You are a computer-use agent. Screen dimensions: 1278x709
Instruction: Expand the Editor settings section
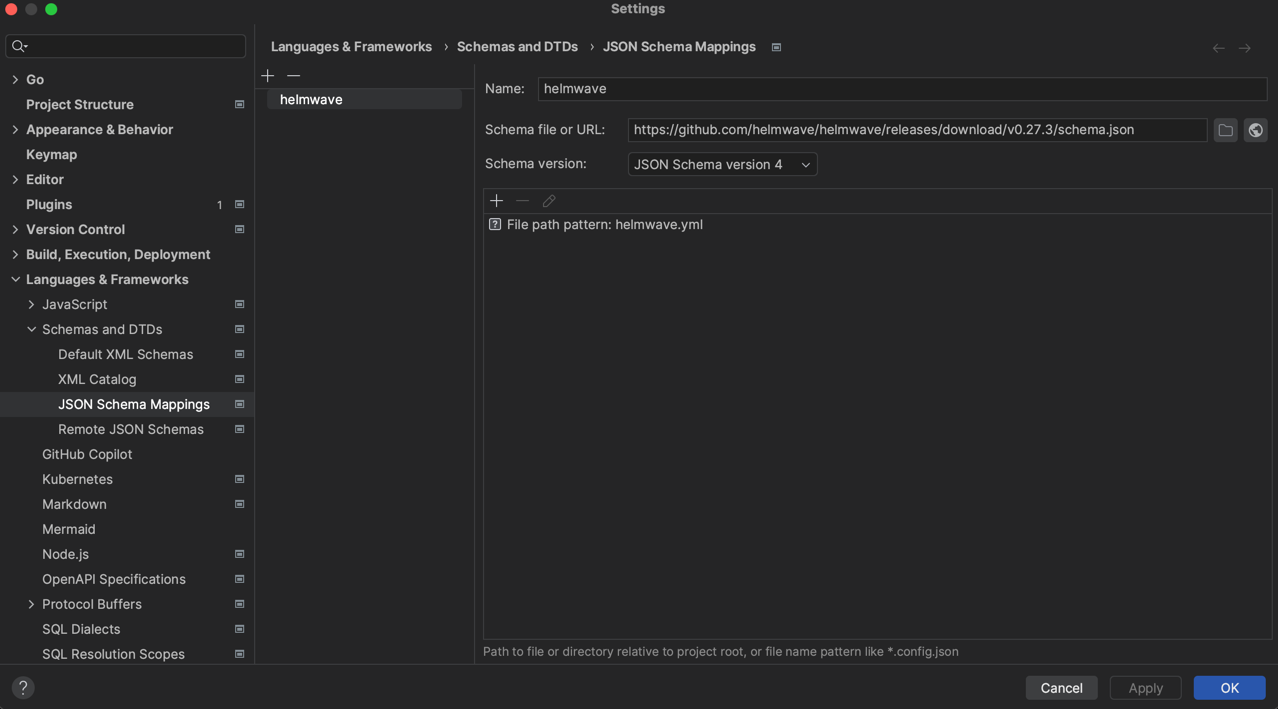click(x=15, y=179)
